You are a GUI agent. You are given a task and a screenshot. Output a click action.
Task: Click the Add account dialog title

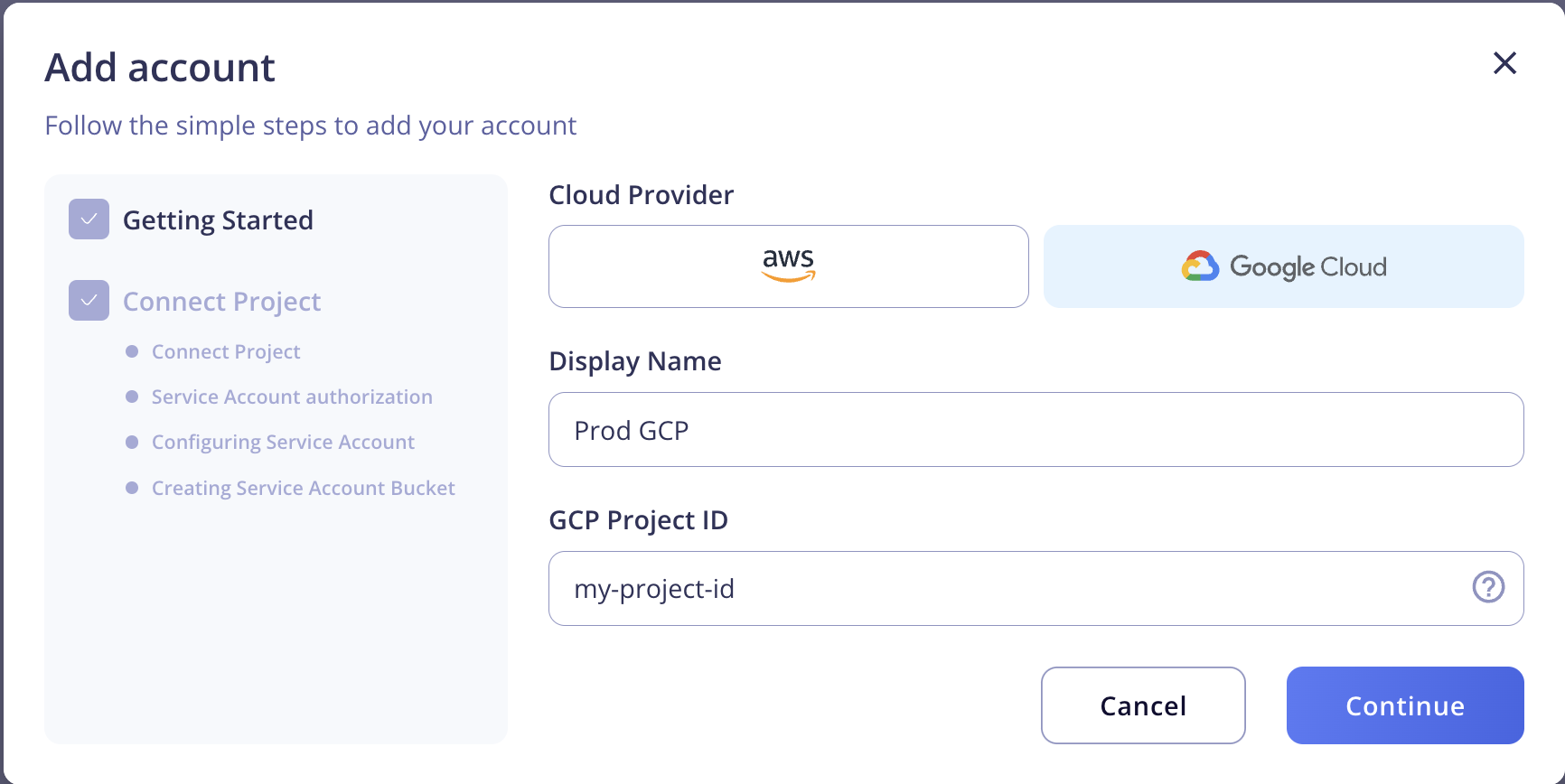(x=160, y=68)
